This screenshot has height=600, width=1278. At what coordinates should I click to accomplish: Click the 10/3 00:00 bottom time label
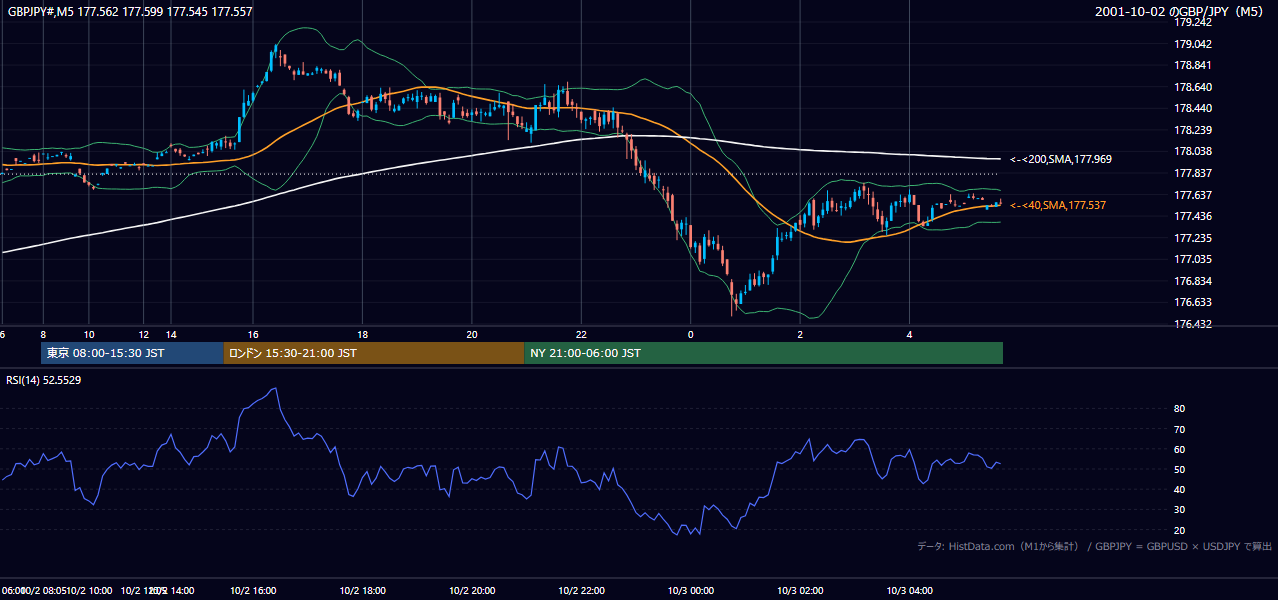691,591
